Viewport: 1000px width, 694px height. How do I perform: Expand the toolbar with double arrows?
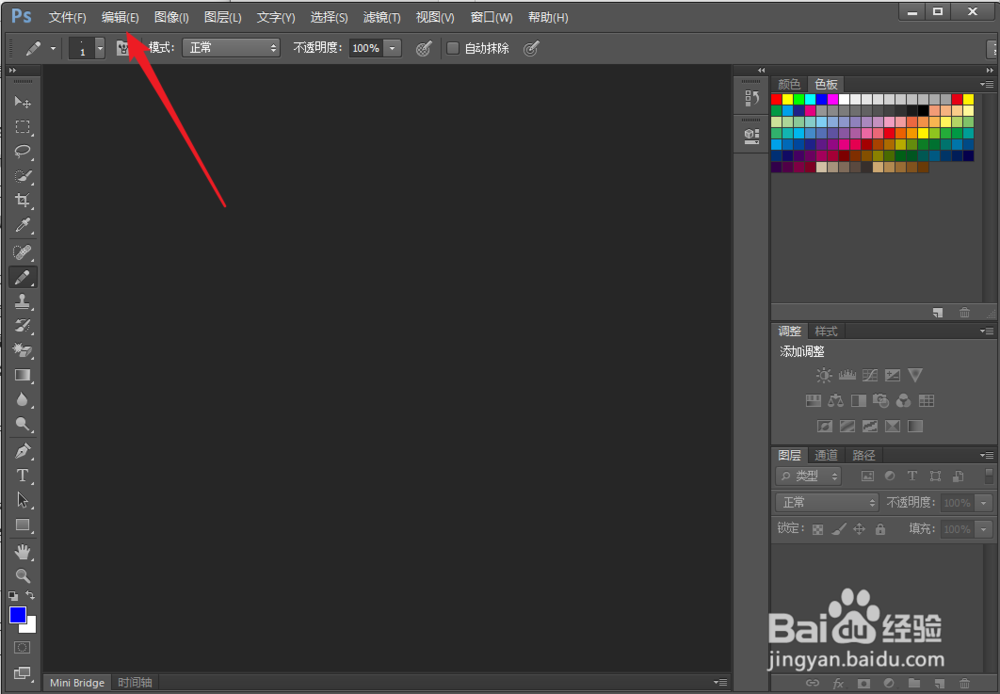[12, 70]
